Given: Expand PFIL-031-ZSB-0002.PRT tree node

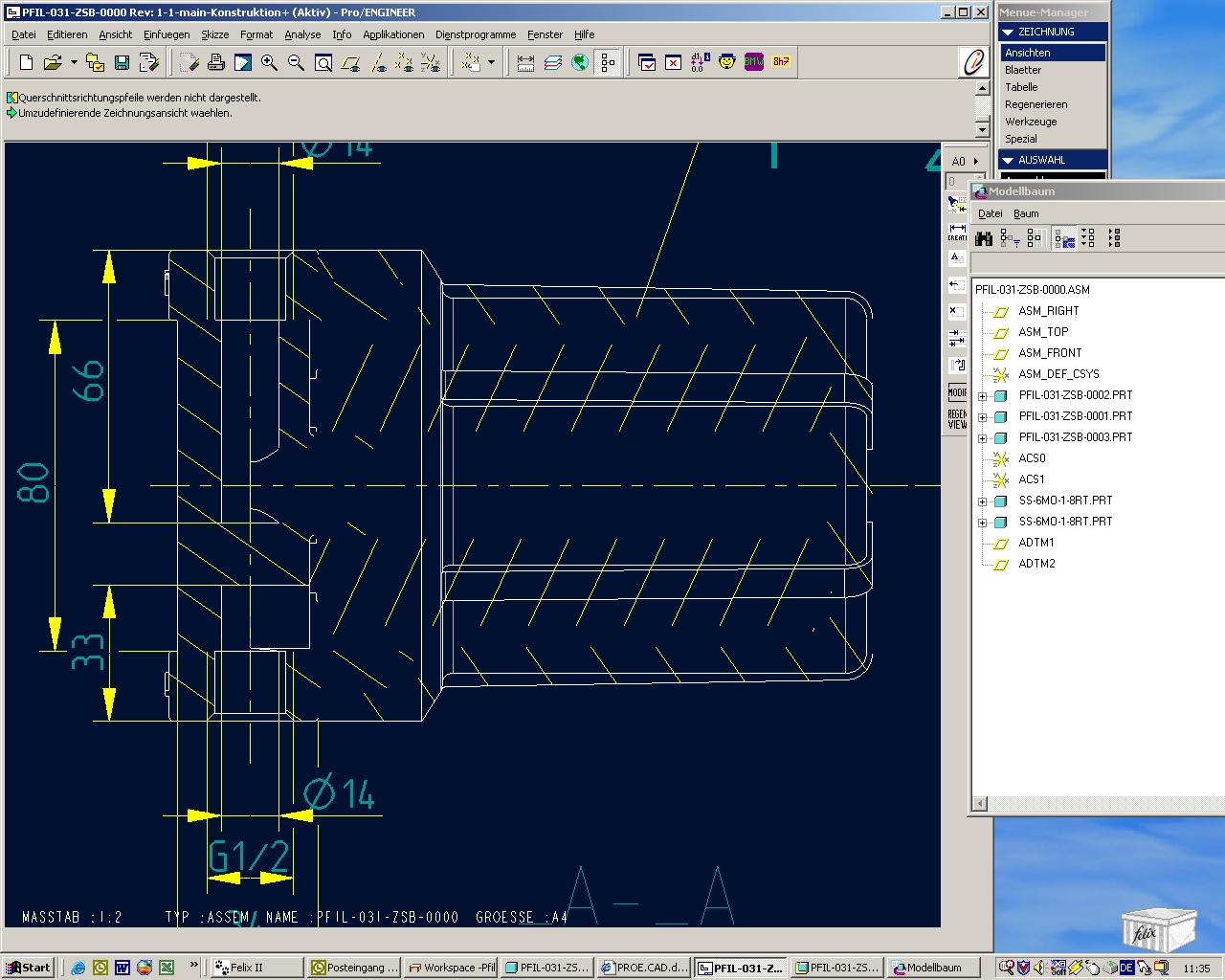Looking at the screenshot, I should pyautogui.click(x=982, y=396).
